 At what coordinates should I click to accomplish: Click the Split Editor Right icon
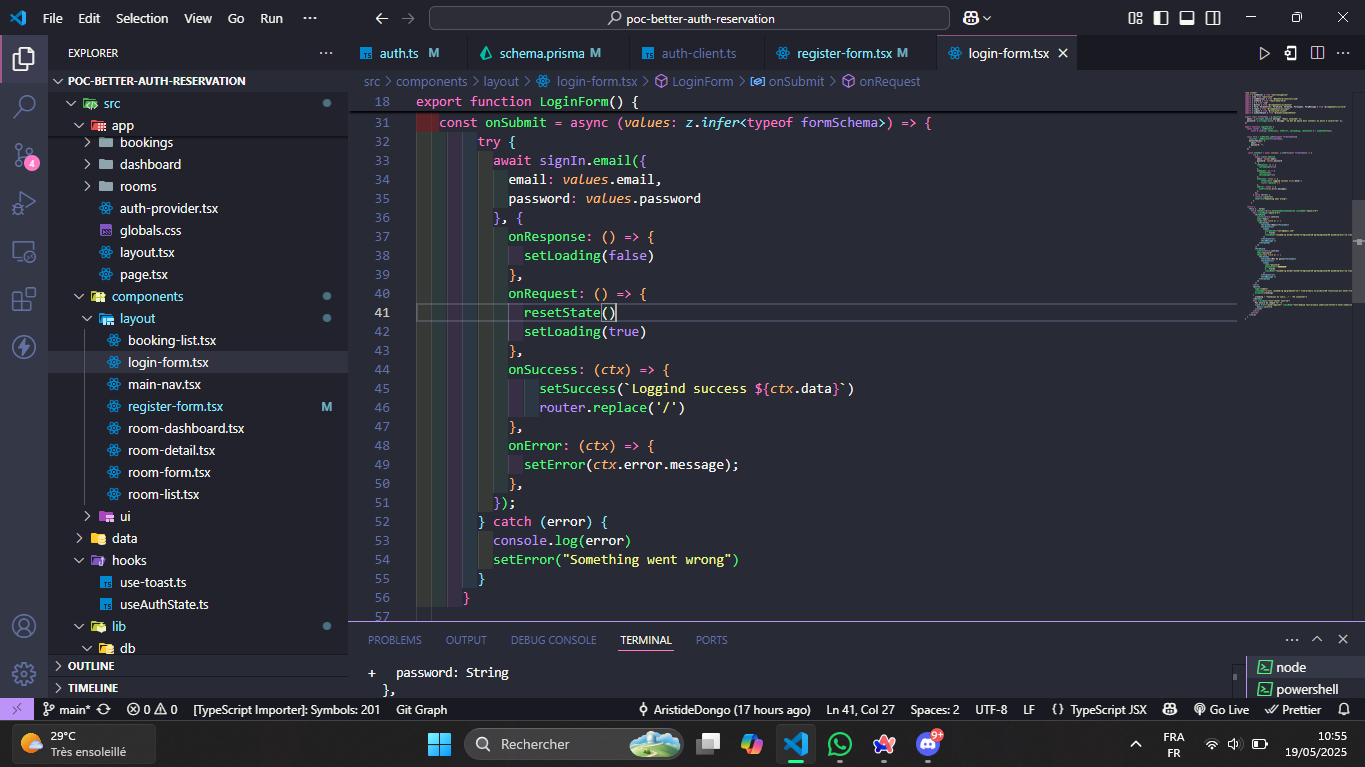pyautogui.click(x=1317, y=53)
